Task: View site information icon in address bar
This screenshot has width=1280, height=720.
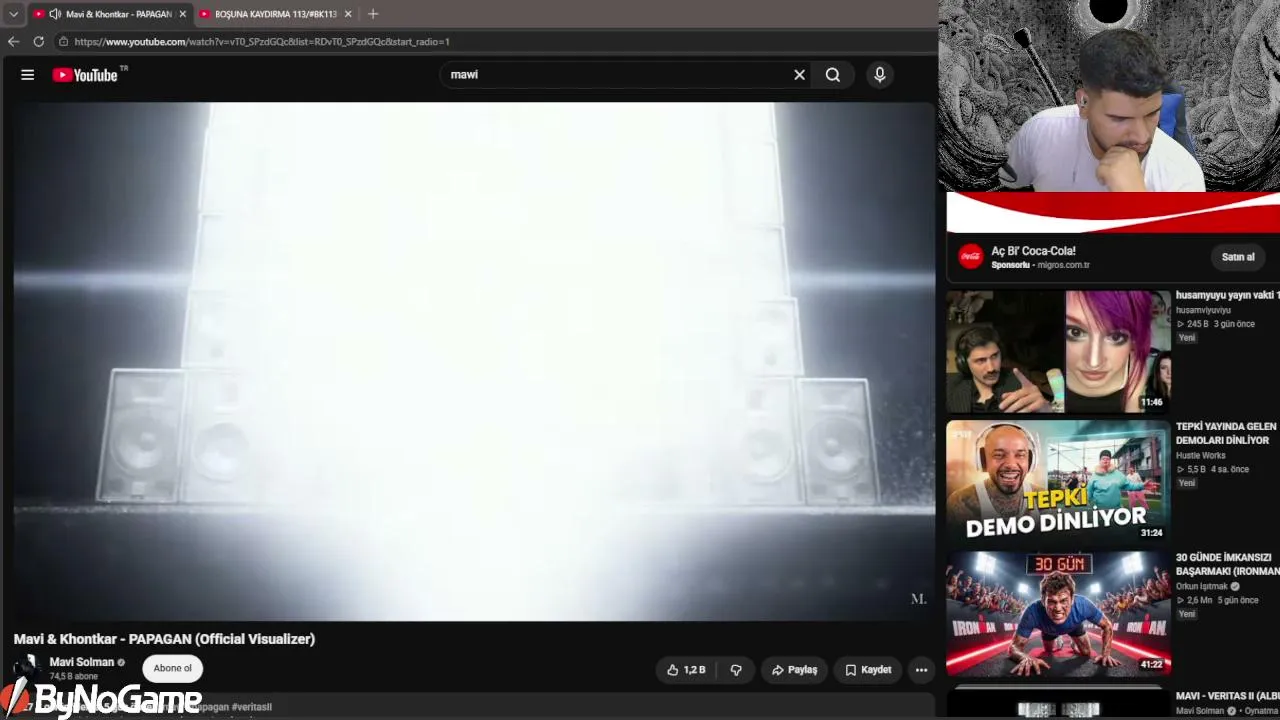Action: (63, 42)
